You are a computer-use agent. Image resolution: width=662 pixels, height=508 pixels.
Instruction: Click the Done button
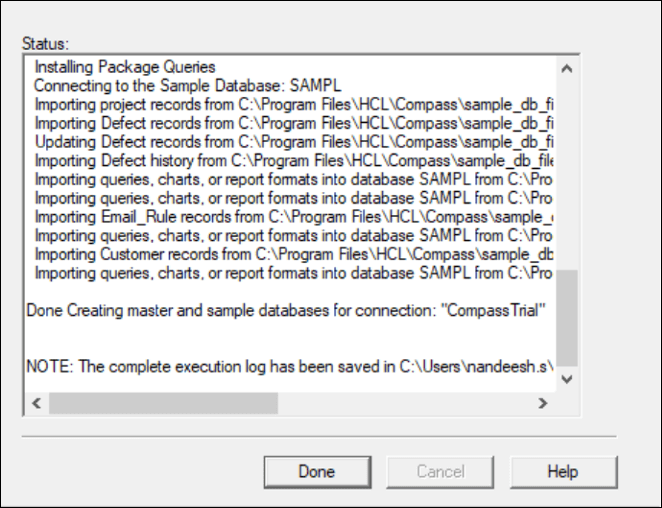[317, 472]
